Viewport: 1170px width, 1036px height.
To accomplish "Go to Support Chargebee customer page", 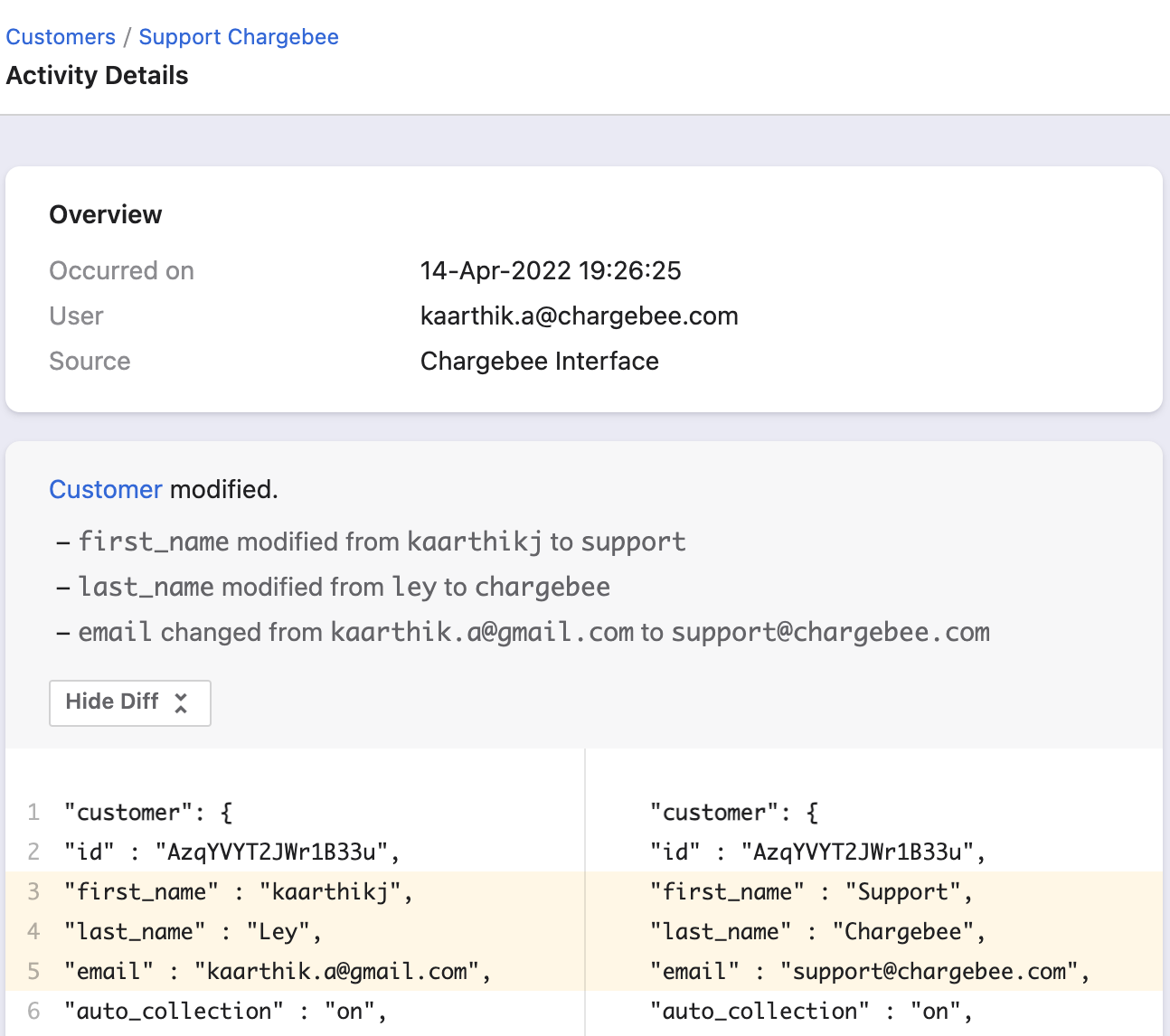I will click(x=239, y=37).
